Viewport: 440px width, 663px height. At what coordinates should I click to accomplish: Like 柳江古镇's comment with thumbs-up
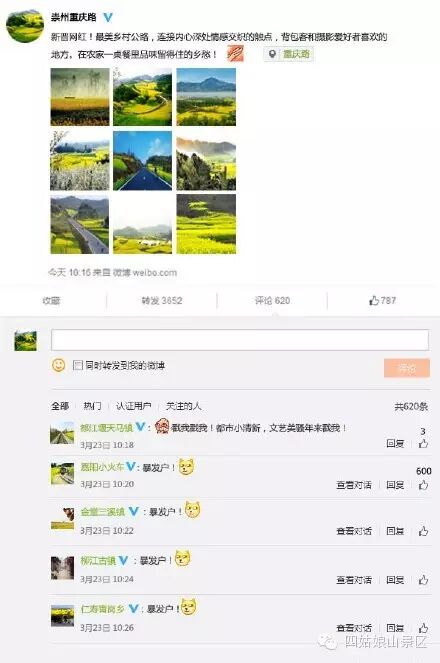(x=423, y=580)
